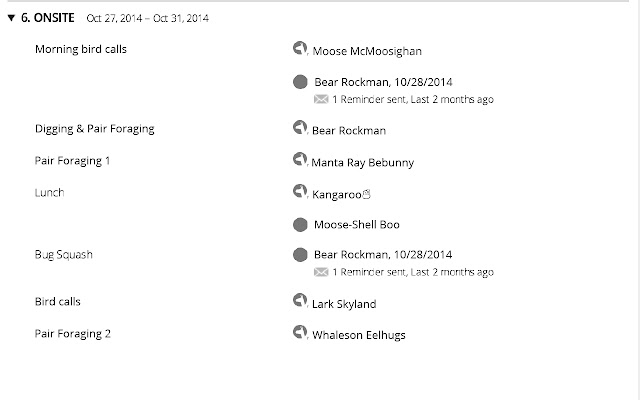Viewport: 640px width, 400px height.
Task: Click the status icon beside Bear Rockman for Digging
Action: pos(300,127)
